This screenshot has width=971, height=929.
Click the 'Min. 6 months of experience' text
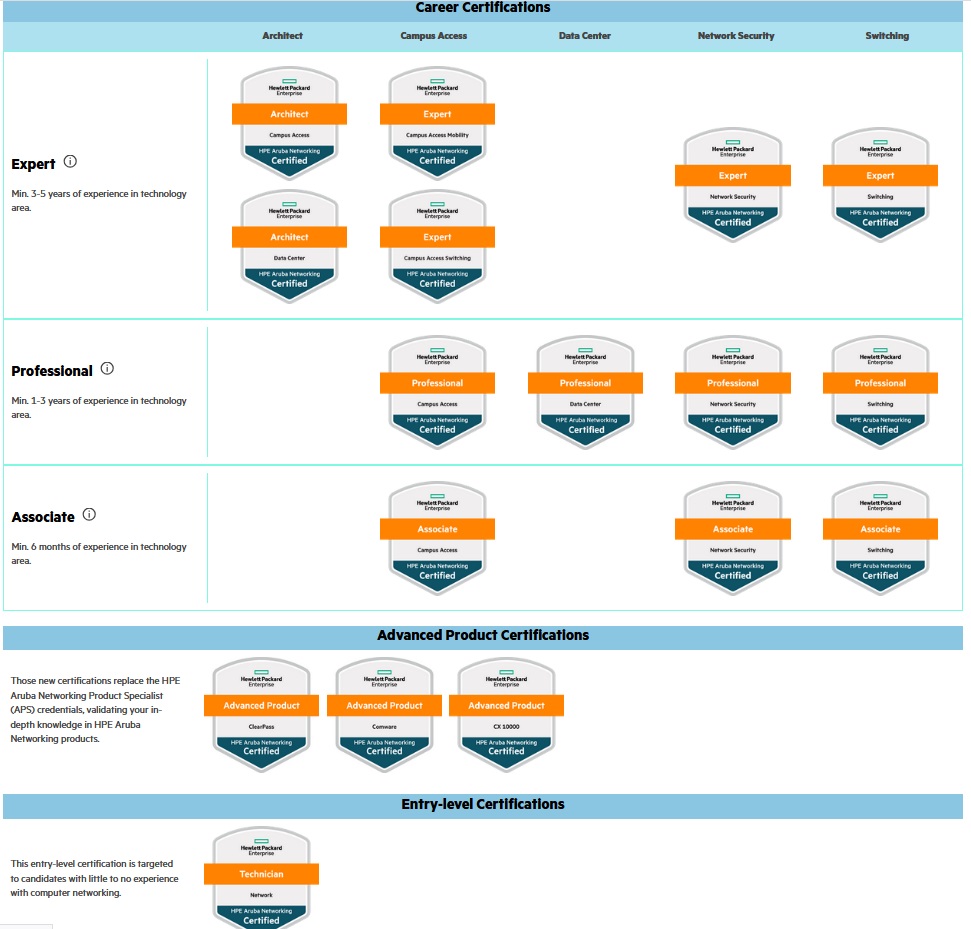point(99,554)
